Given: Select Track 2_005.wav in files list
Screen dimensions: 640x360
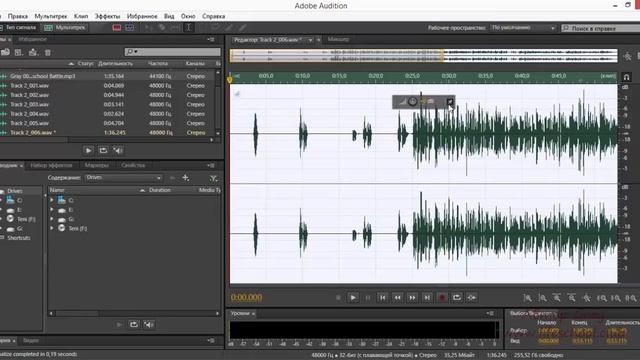Looking at the screenshot, I should pyautogui.click(x=107, y=123).
